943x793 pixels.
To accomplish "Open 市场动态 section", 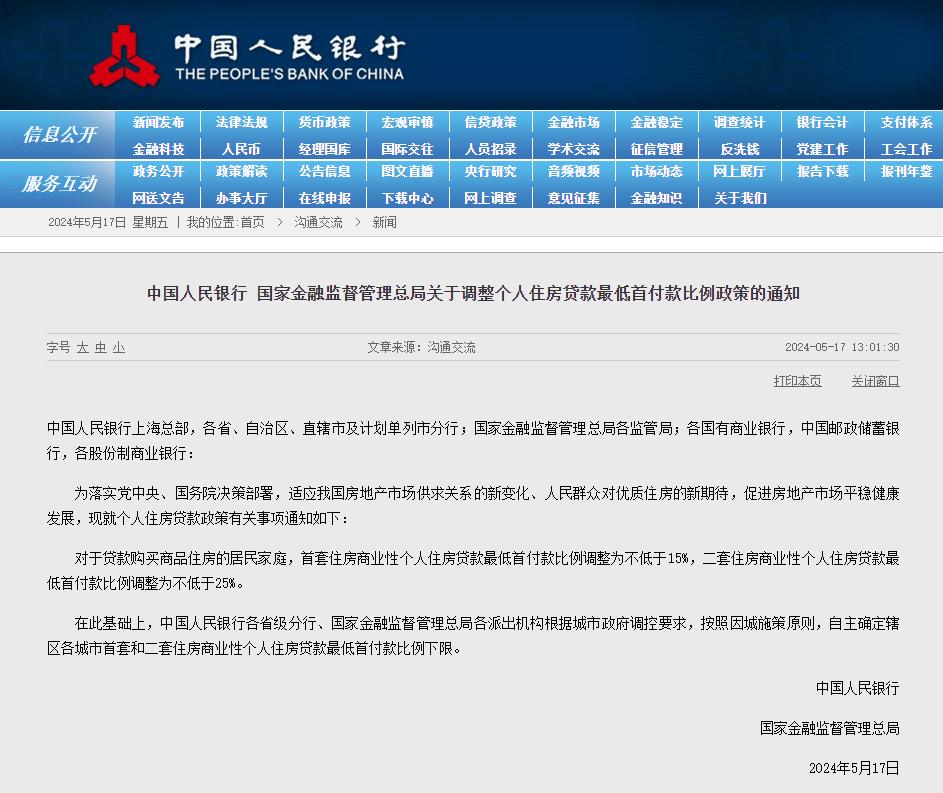I will coord(656,171).
